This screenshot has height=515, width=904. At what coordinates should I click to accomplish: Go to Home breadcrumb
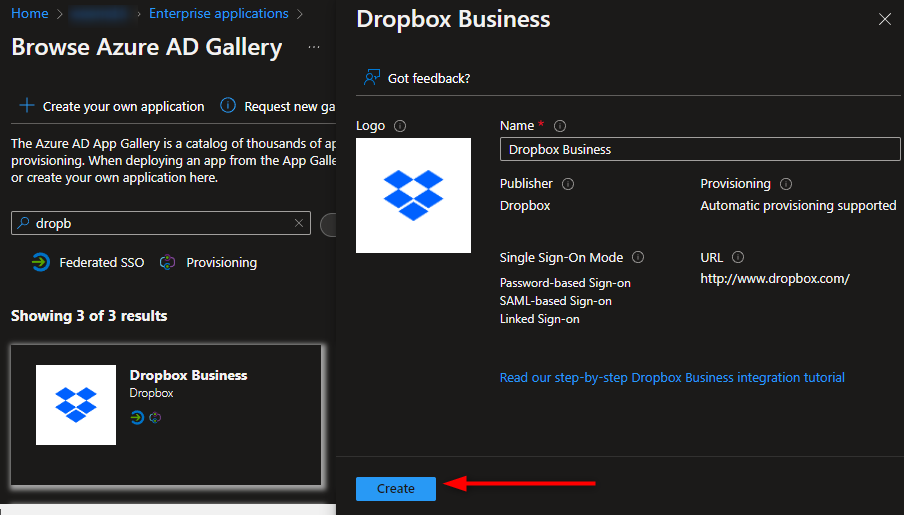pos(29,14)
